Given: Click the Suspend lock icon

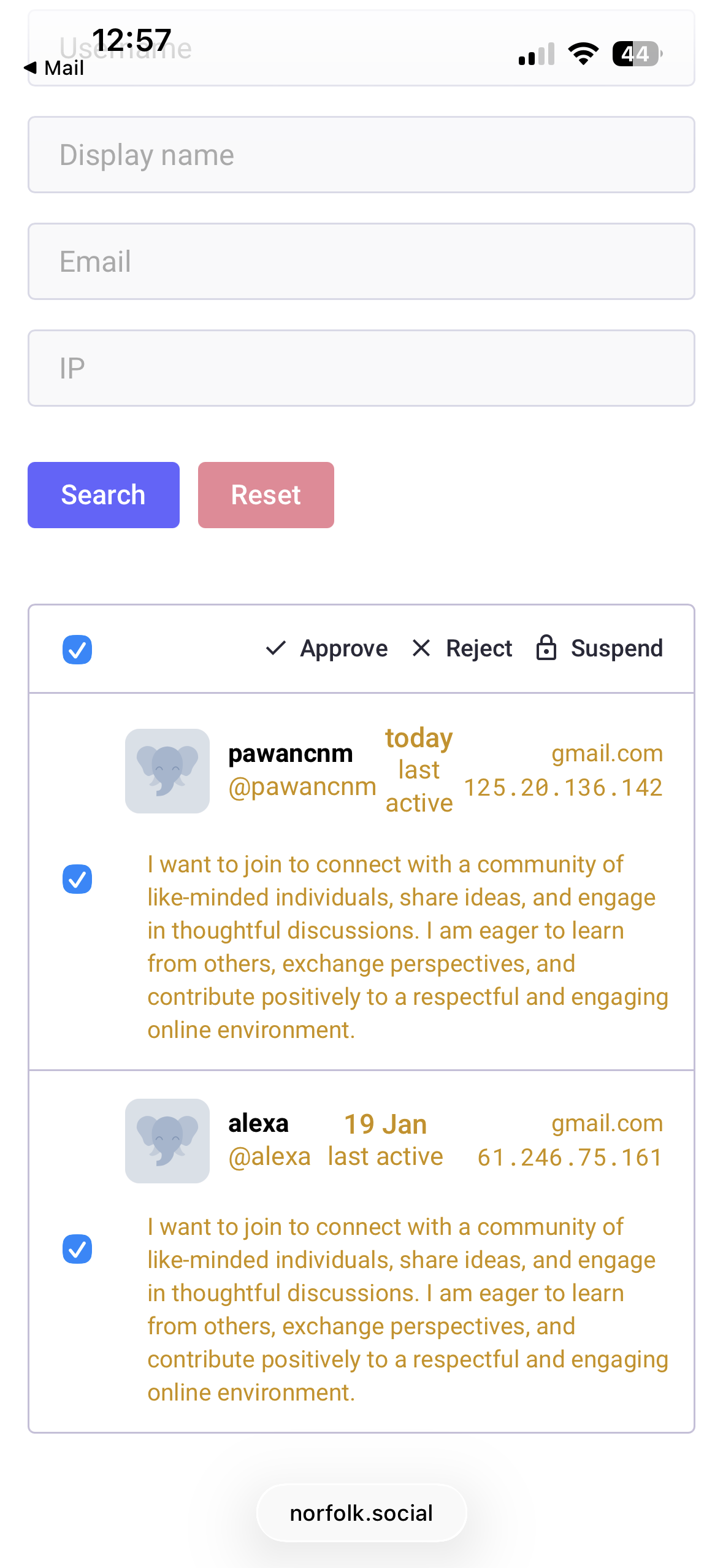Looking at the screenshot, I should 546,648.
